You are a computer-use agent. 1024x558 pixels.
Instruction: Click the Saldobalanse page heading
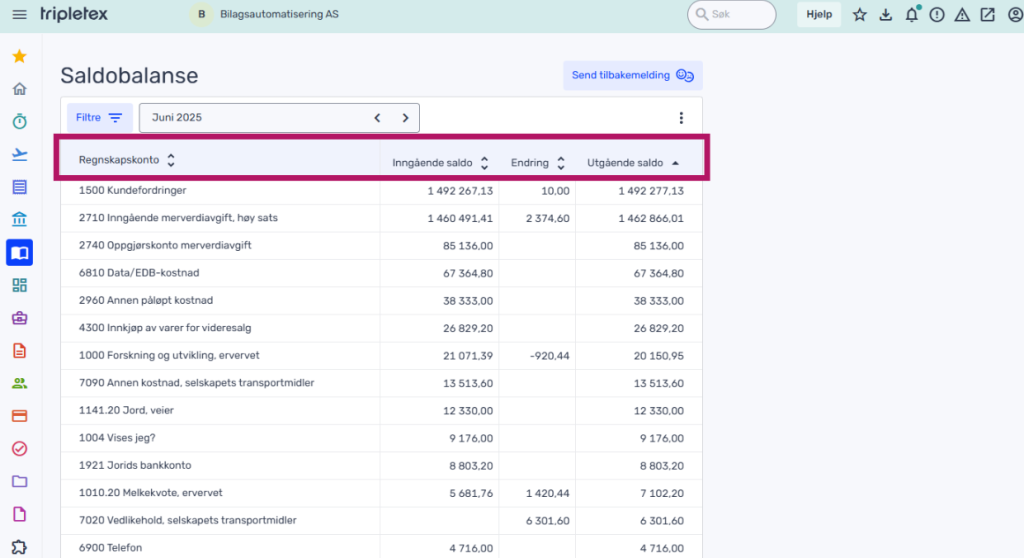pos(129,75)
